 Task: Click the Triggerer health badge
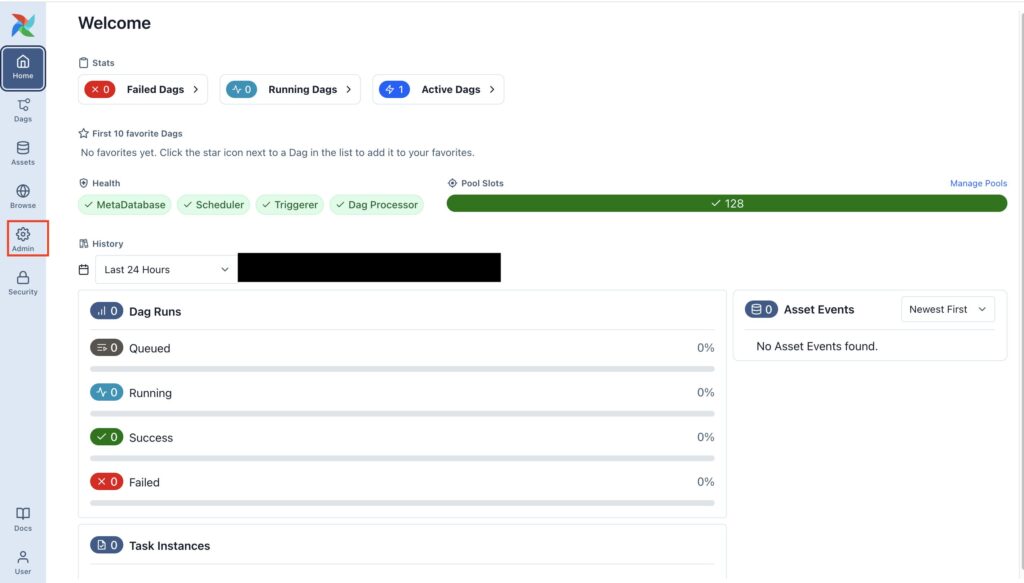(x=290, y=204)
